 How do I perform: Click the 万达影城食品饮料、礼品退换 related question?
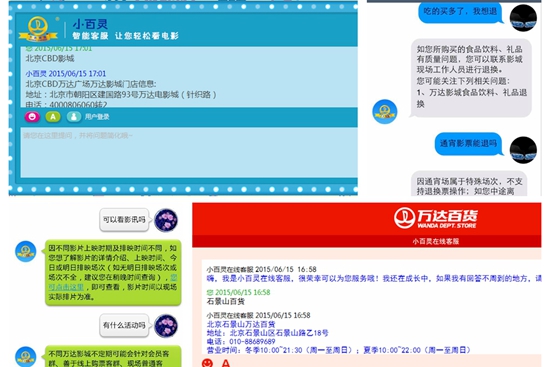point(472,98)
